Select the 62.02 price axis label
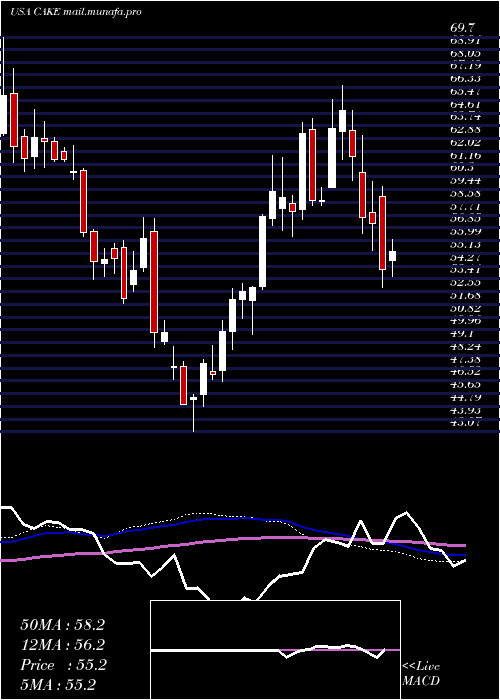The height and width of the screenshot is (700, 500). tap(465, 142)
